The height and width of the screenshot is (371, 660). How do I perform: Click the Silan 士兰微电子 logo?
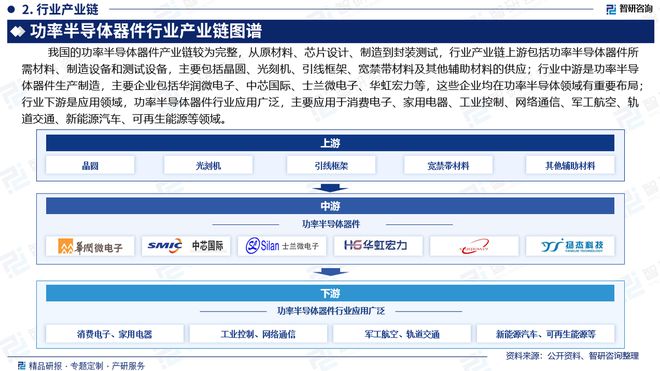click(x=282, y=246)
